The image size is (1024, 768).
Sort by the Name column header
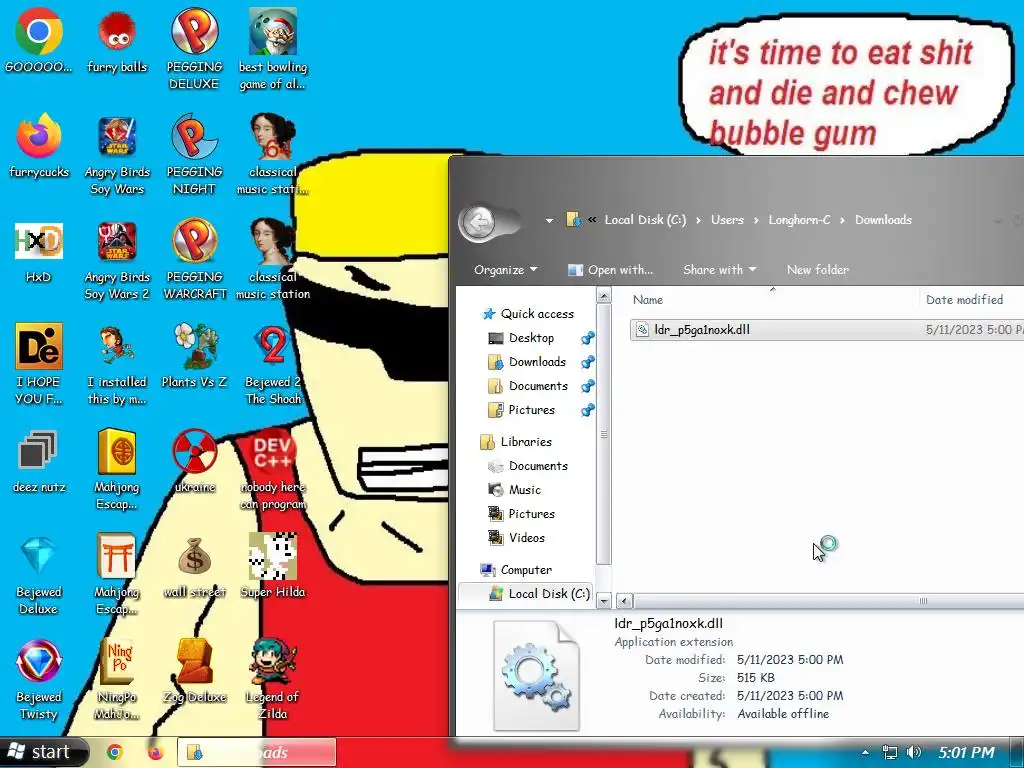[773, 300]
